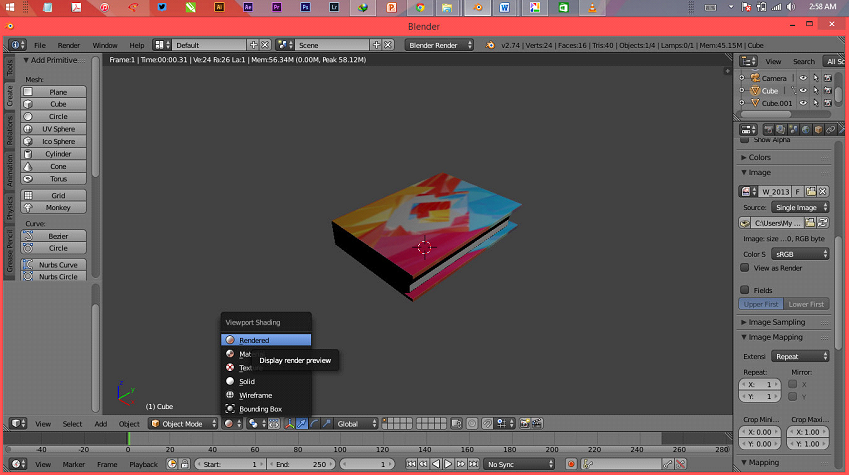Open the Object Mode dropdown

[x=183, y=424]
